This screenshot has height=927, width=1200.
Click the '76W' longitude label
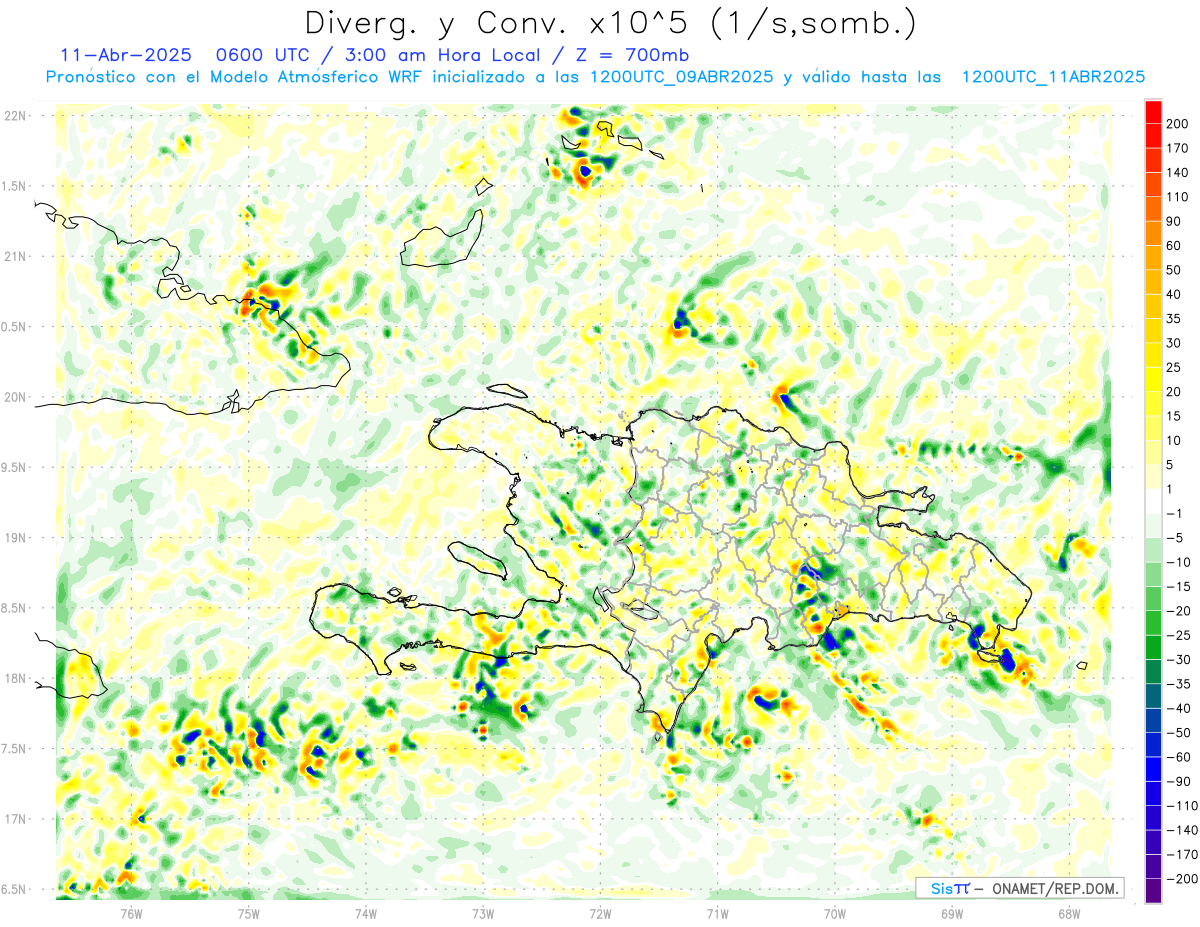pos(131,913)
